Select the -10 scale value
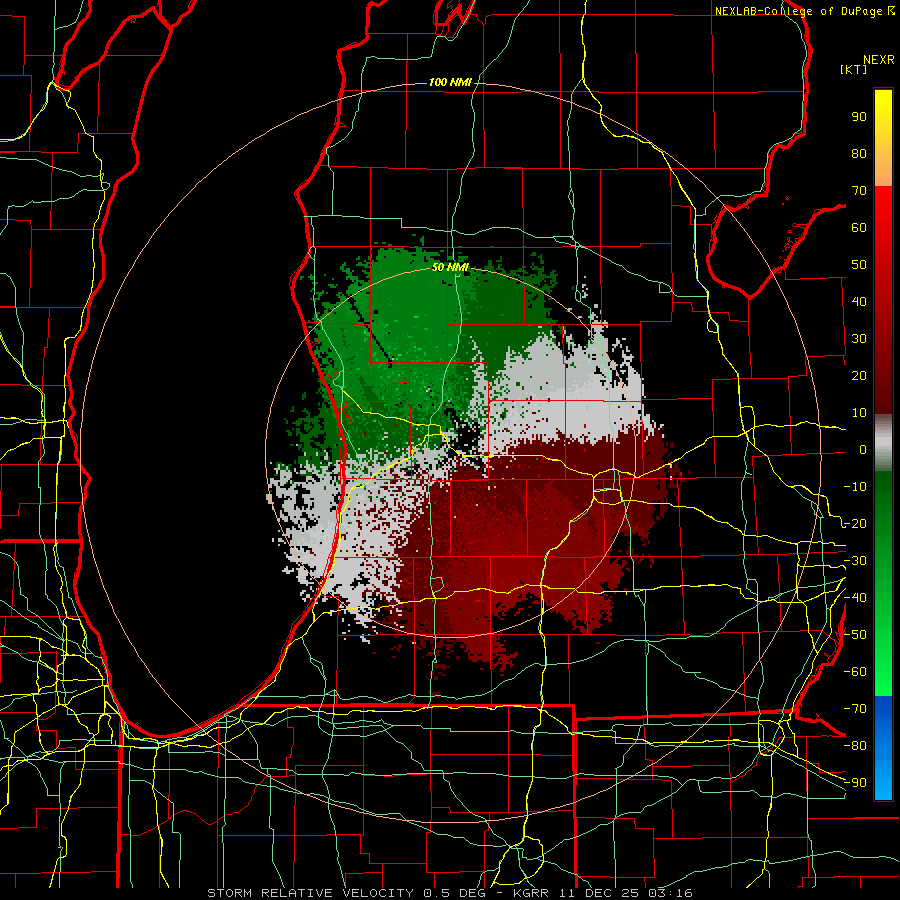 pos(855,487)
